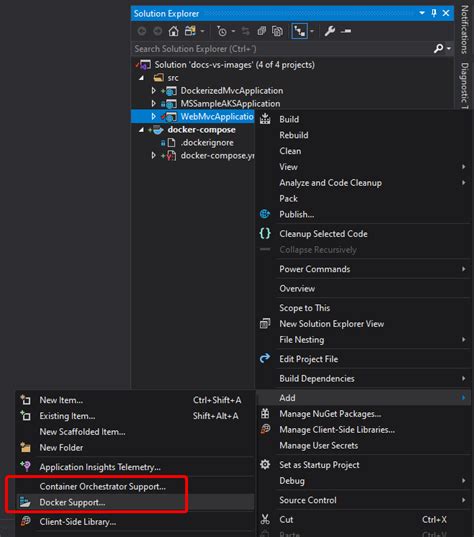The width and height of the screenshot is (474, 537).
Task: Expand the WebMvcApplication project node
Action: tap(153, 116)
